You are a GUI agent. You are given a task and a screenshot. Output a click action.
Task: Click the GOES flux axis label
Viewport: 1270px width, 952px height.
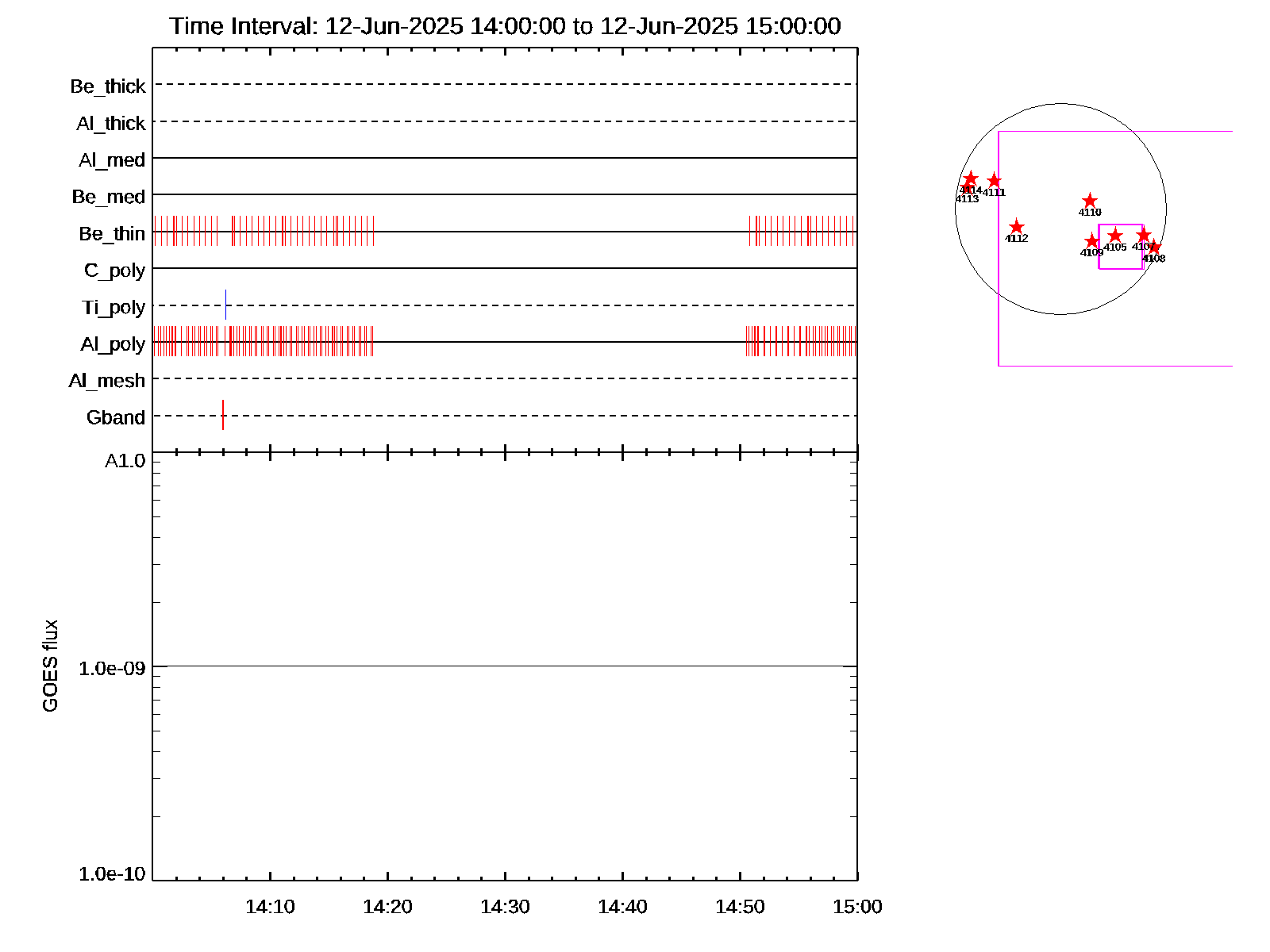[x=50, y=666]
